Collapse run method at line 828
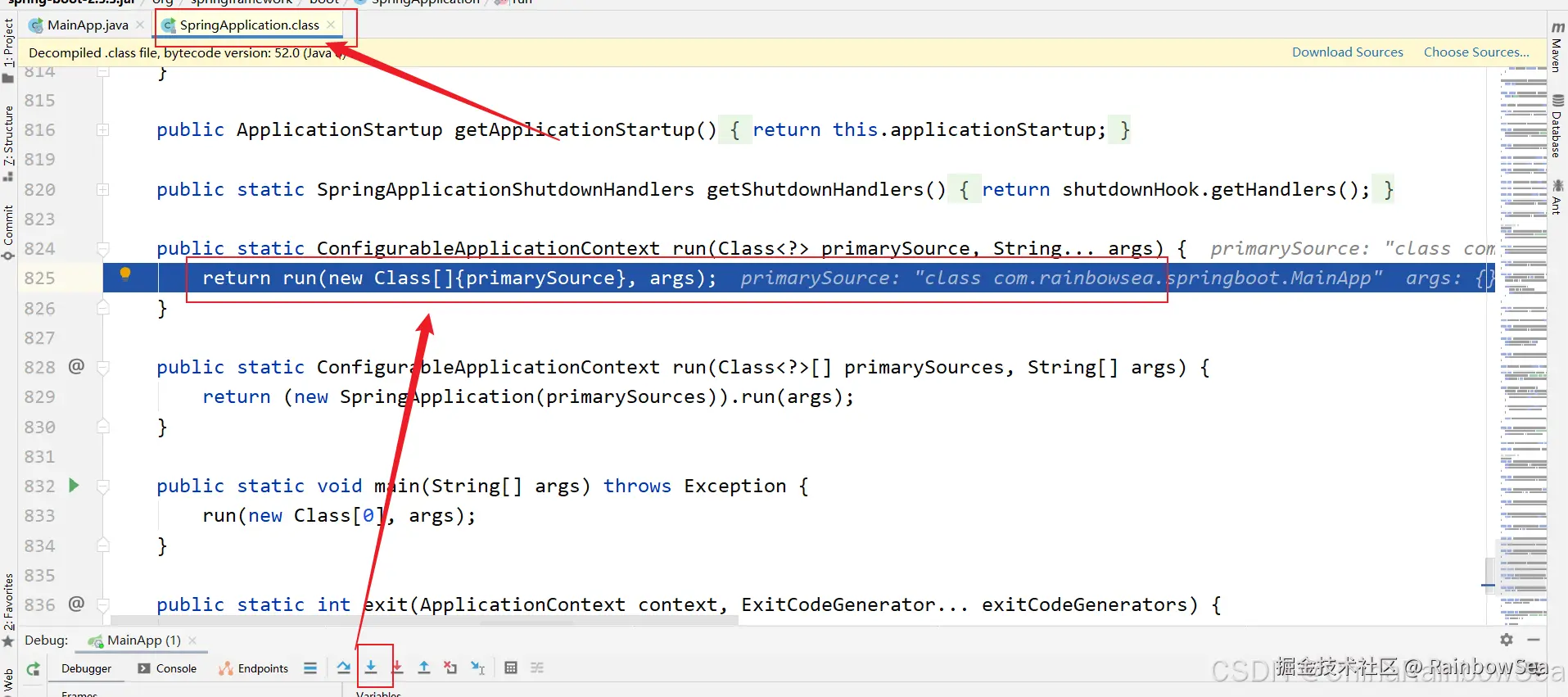 [x=103, y=368]
